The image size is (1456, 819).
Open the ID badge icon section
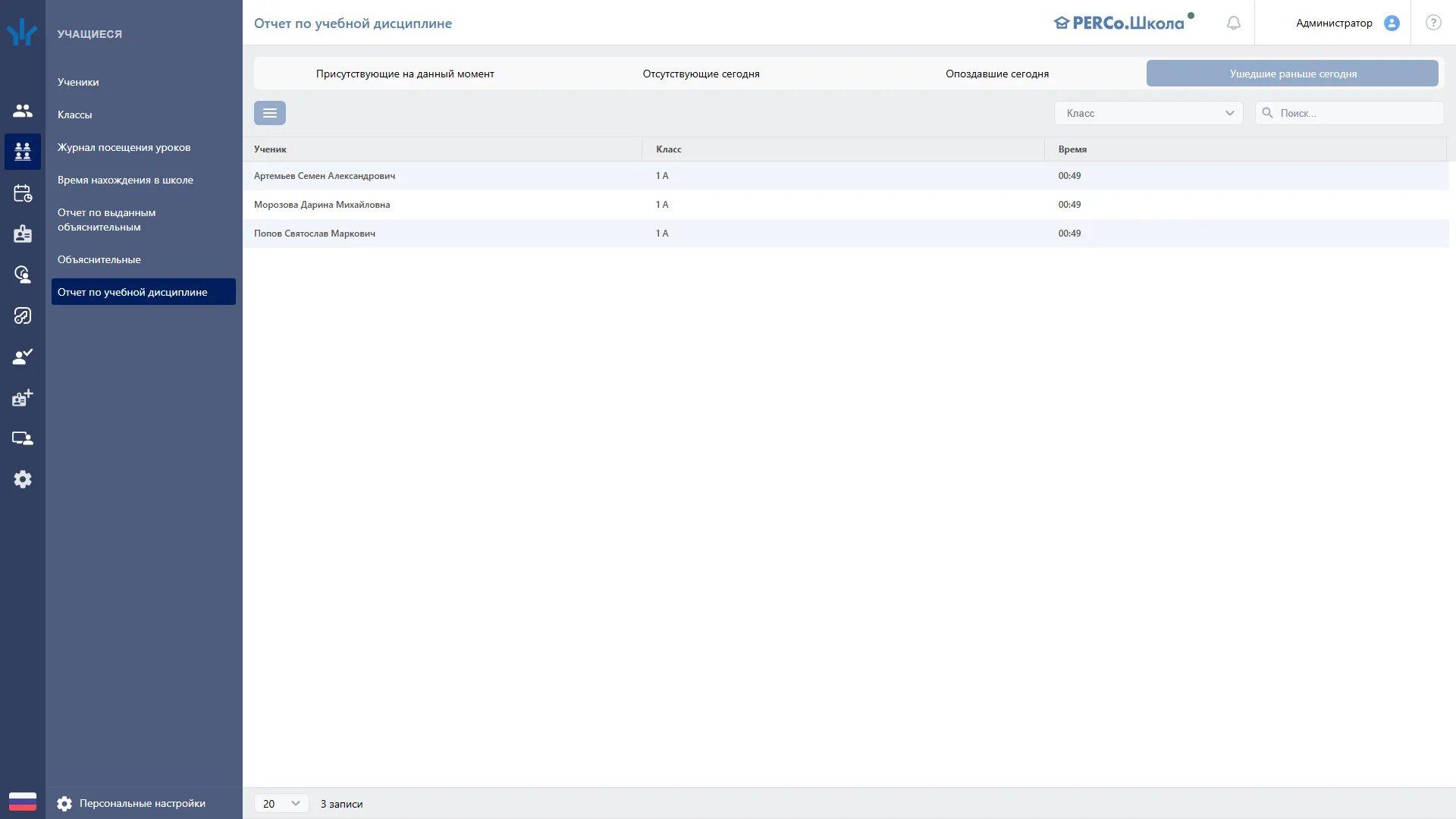point(23,234)
